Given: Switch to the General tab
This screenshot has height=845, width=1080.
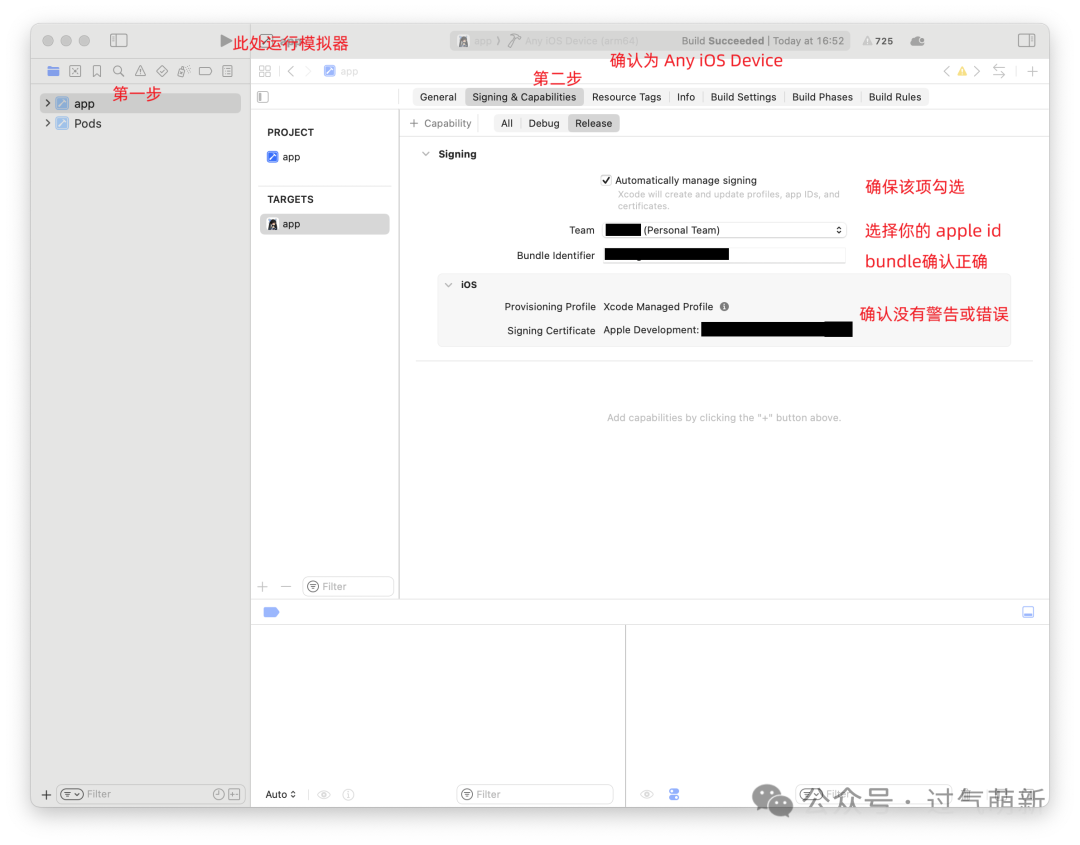Looking at the screenshot, I should (x=438, y=97).
